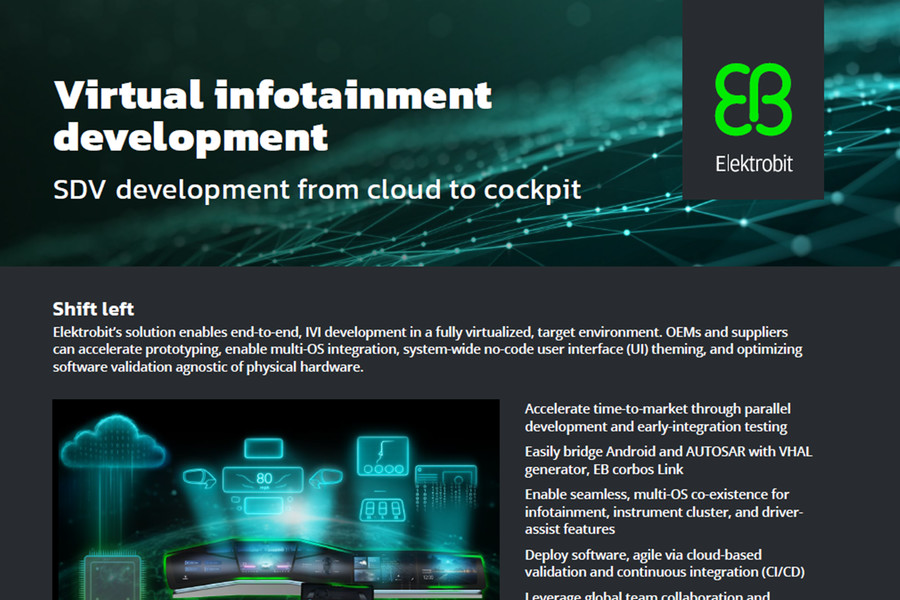Click the "Easily bridge Android and AUTOSAR" bullet

(668, 460)
